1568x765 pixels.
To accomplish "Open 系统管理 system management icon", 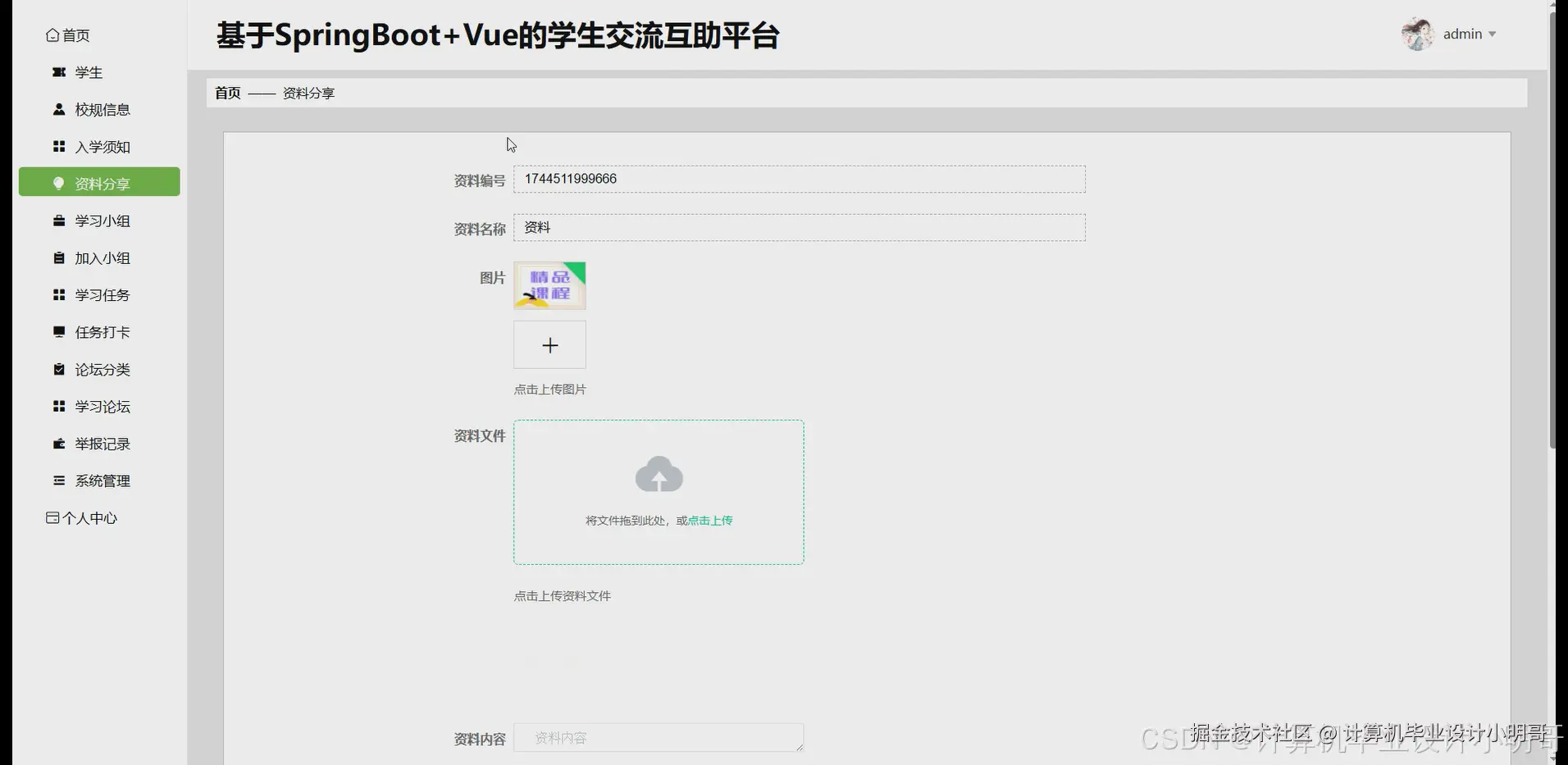I will [57, 480].
